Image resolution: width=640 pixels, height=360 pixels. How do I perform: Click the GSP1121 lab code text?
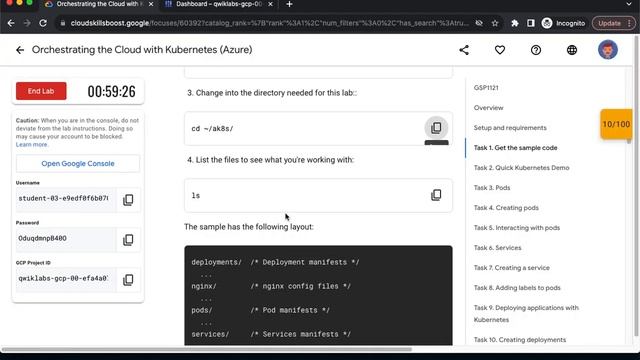click(x=486, y=88)
